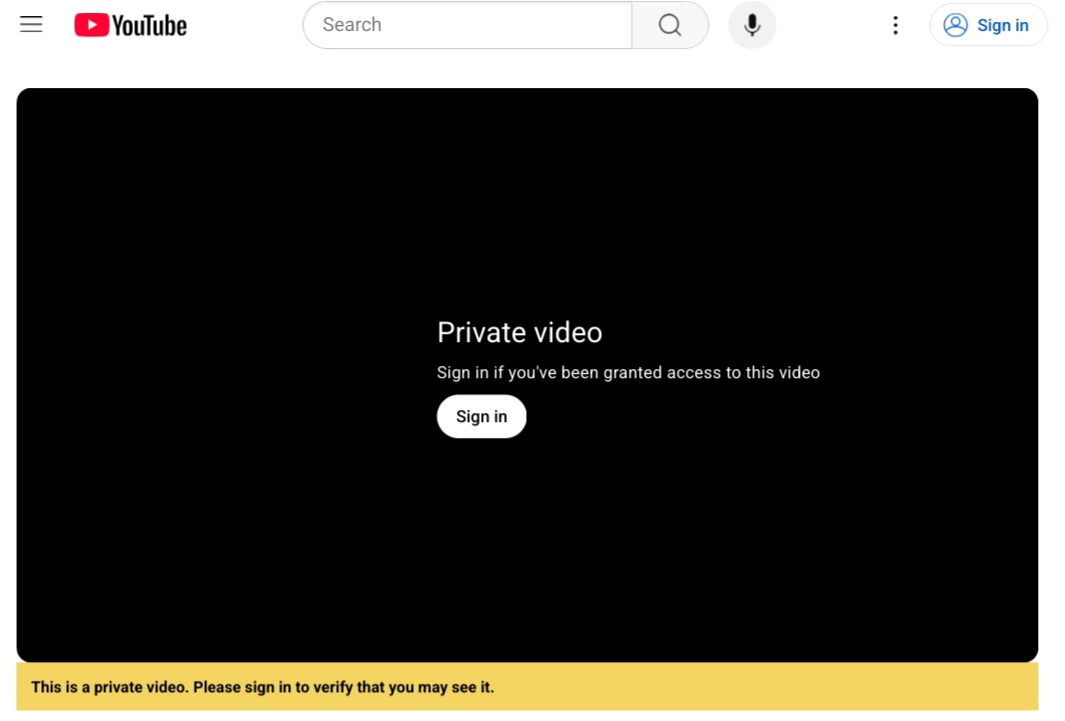
Task: Click the header Sign in button
Action: click(x=988, y=25)
